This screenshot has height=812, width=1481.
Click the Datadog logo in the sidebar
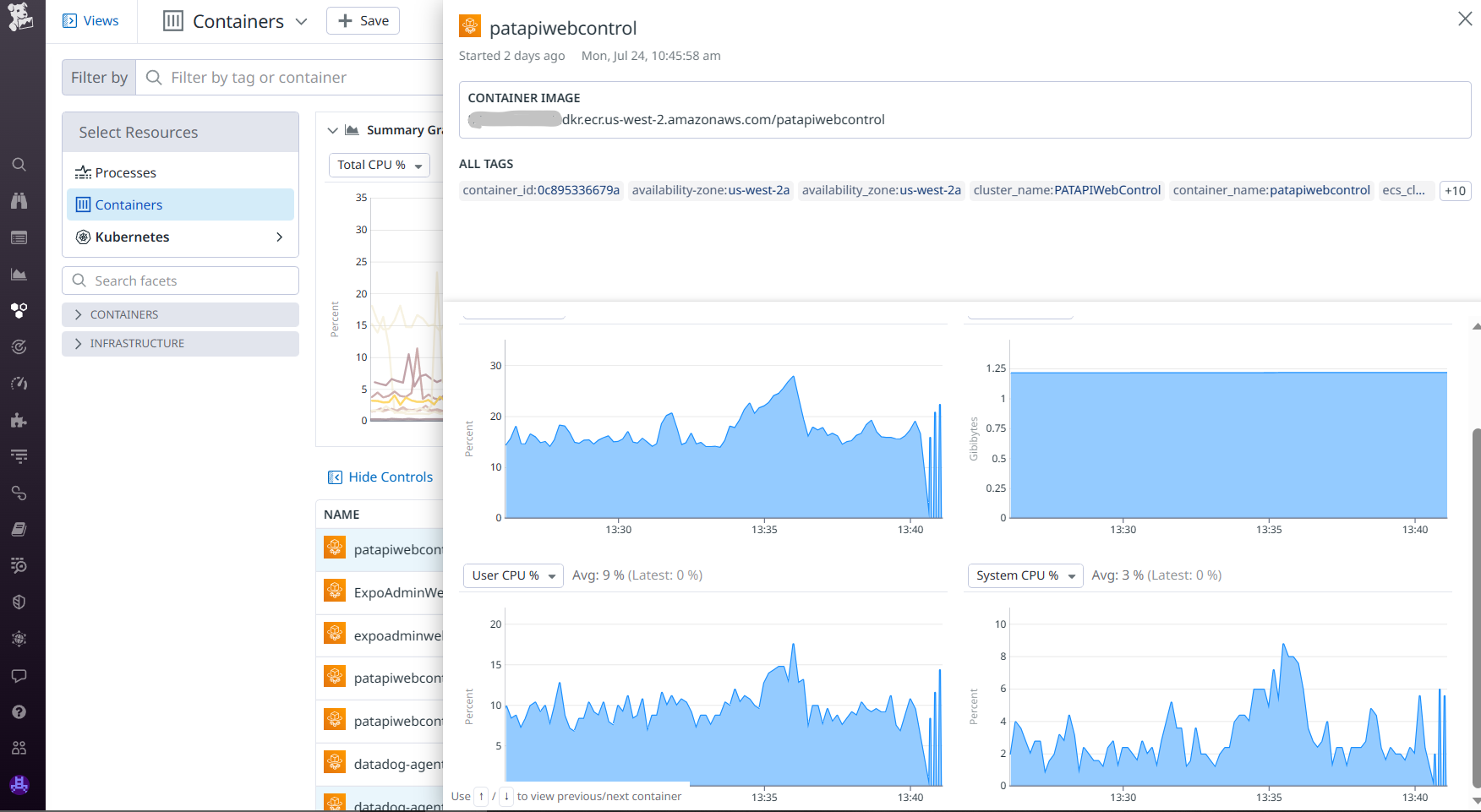(20, 18)
